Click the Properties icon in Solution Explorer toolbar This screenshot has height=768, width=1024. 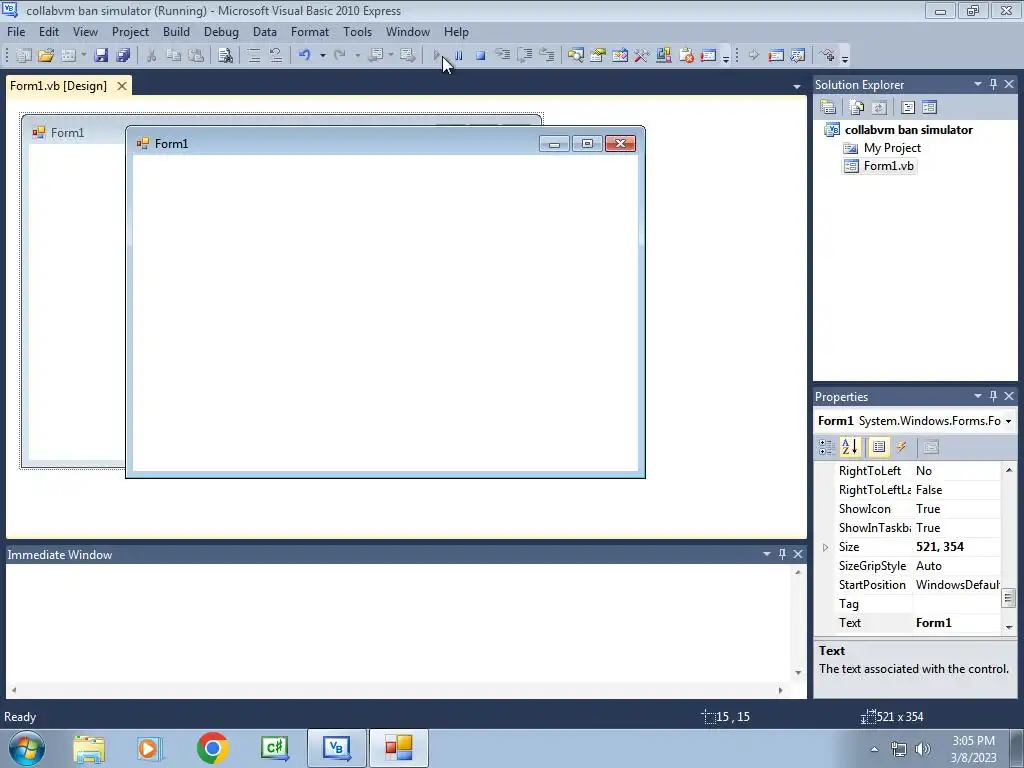coord(828,107)
